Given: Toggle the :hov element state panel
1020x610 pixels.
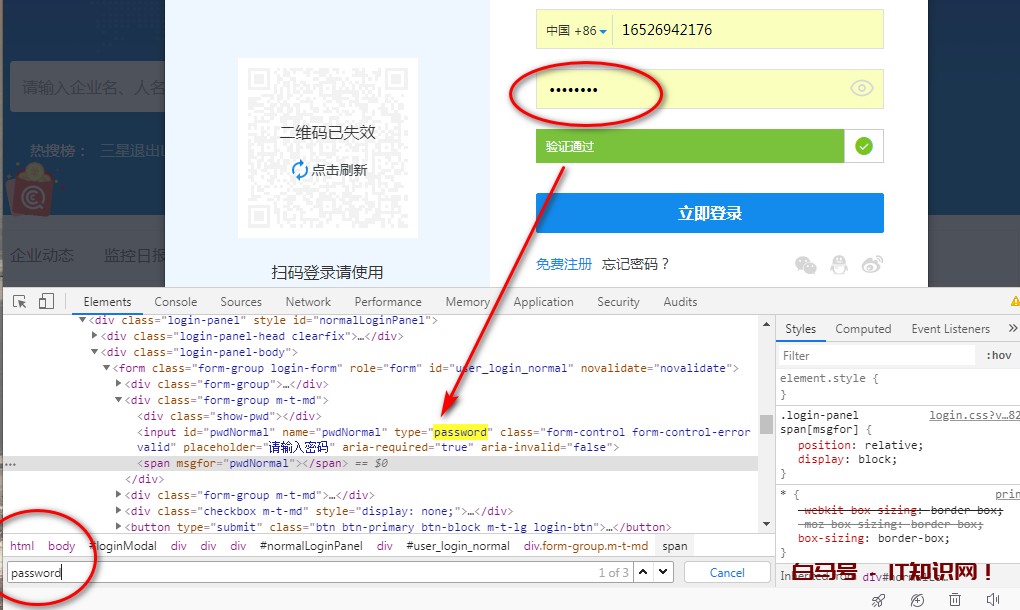Looking at the screenshot, I should (x=998, y=355).
